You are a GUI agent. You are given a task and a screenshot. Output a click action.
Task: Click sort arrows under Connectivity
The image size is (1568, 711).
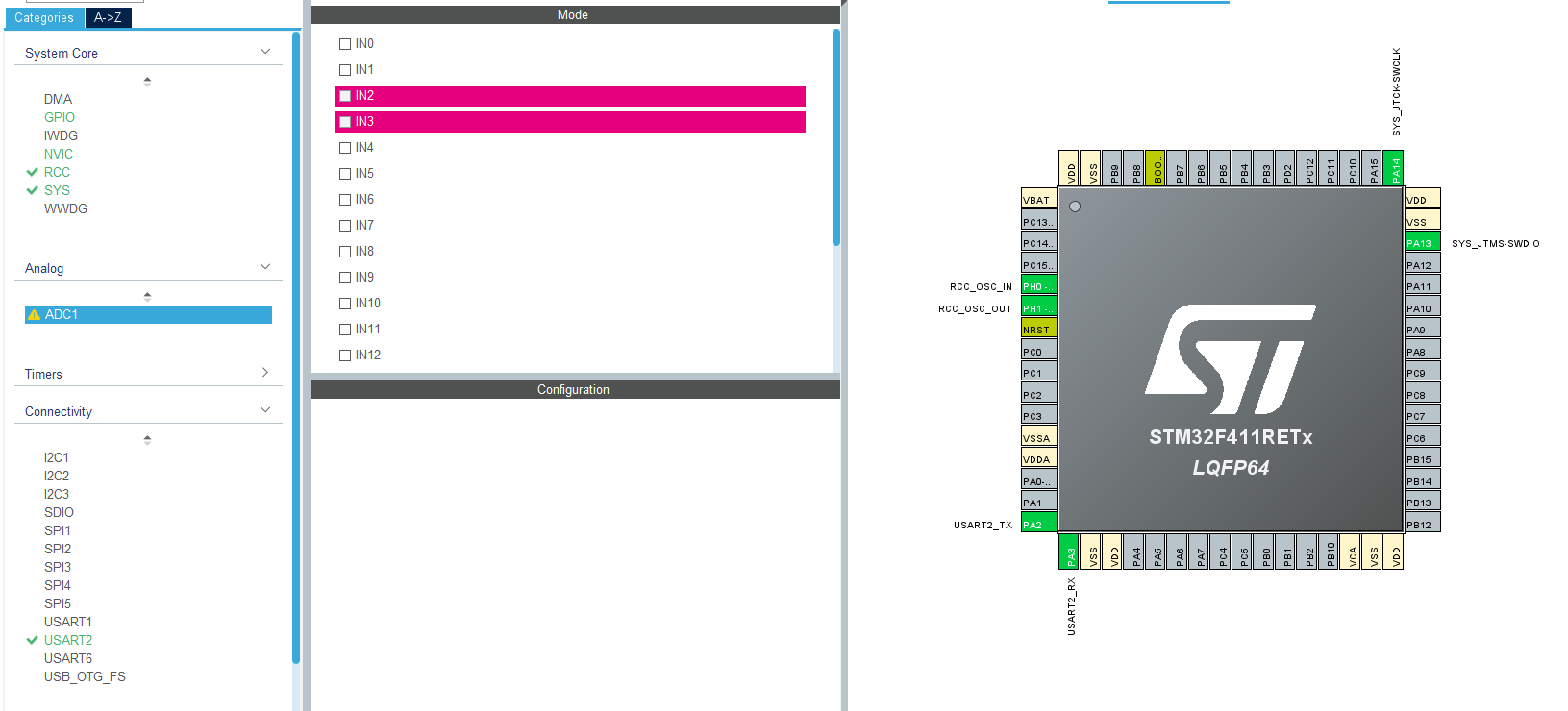tap(147, 440)
